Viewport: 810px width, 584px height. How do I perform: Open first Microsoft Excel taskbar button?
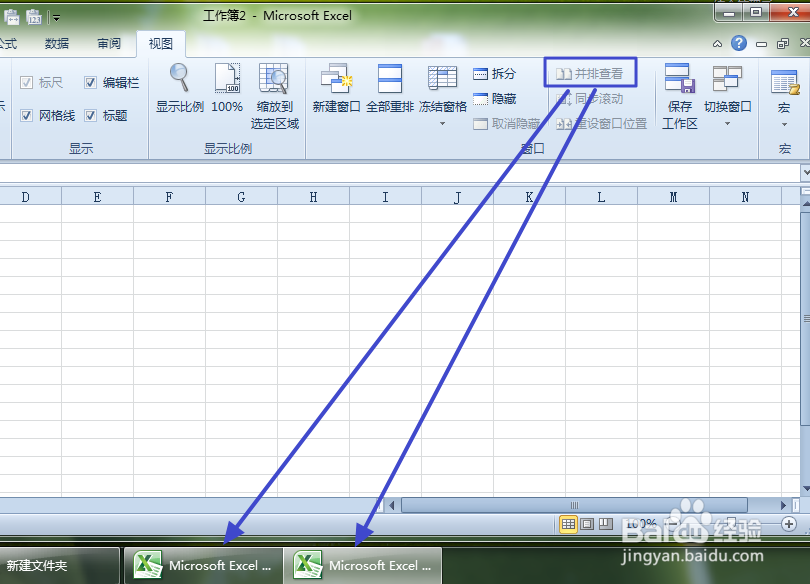point(203,565)
